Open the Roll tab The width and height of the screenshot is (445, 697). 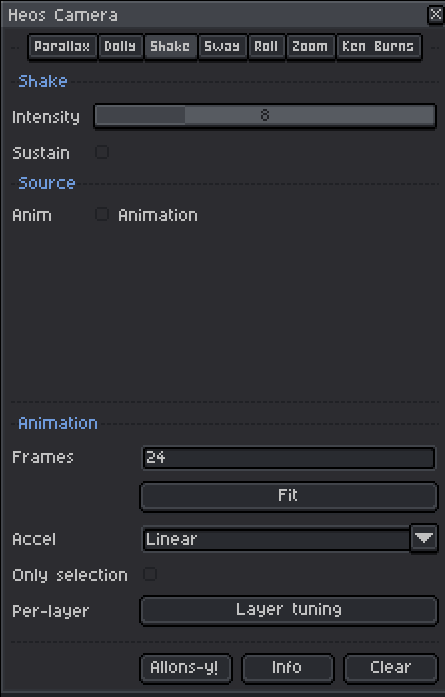[x=267, y=47]
